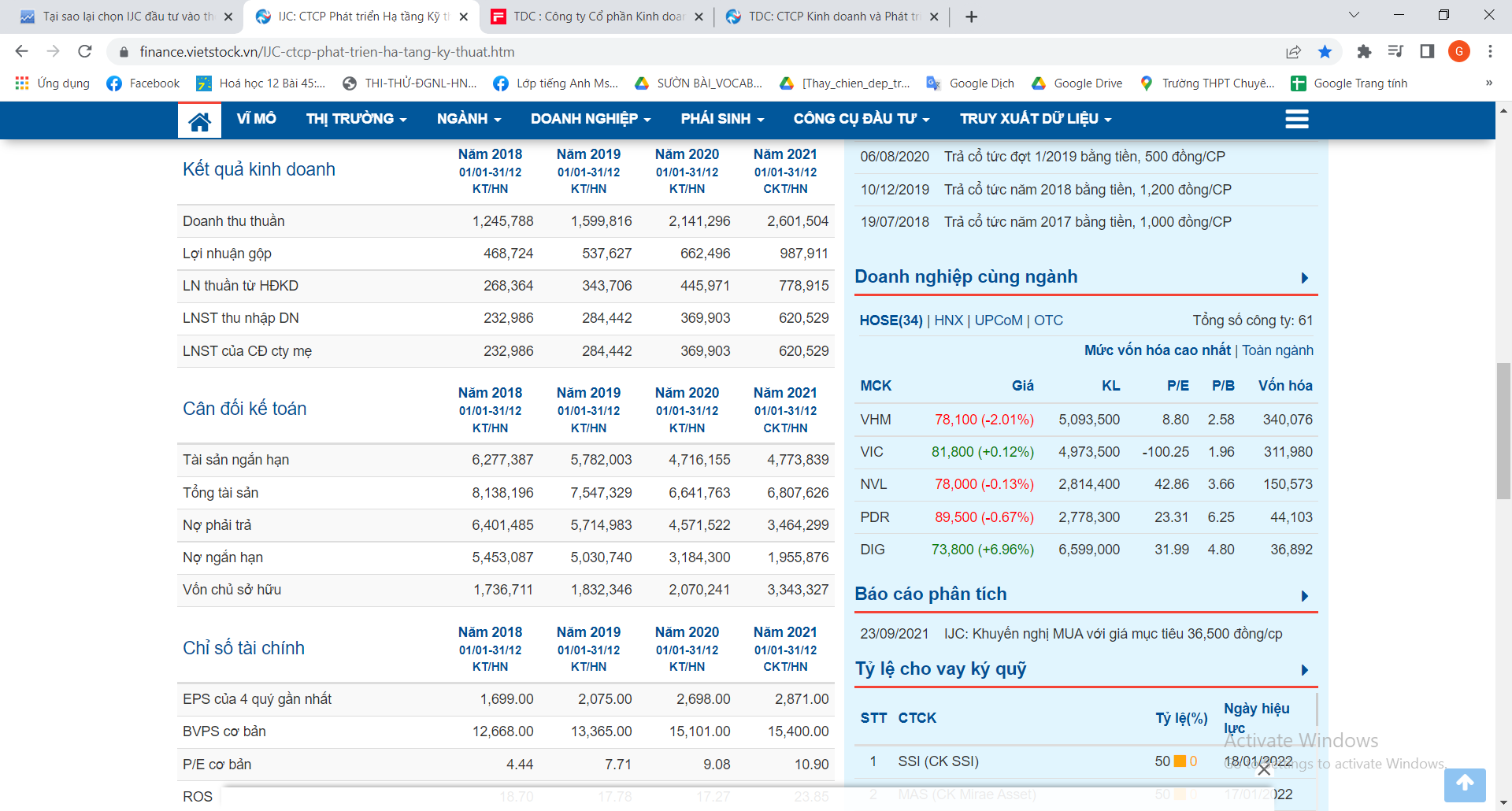The image size is (1512, 811).
Task: Toggle Chrome side panel icon
Action: pos(1427,52)
